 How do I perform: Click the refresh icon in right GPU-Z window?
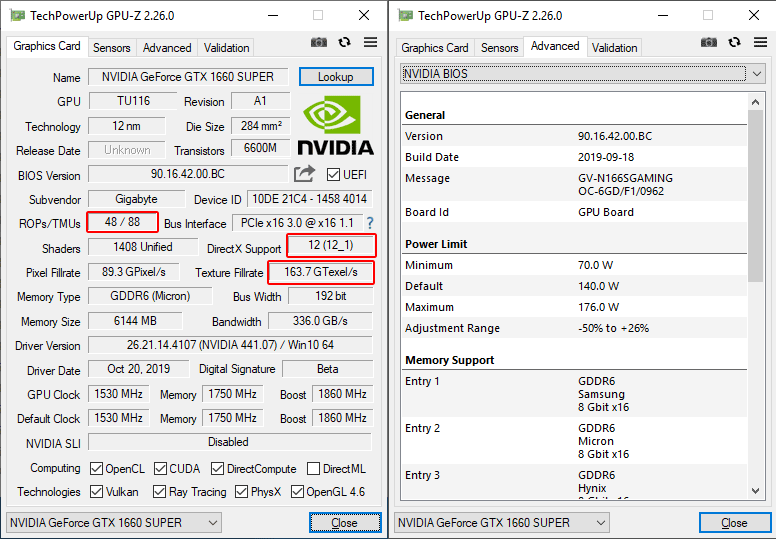coord(734,43)
